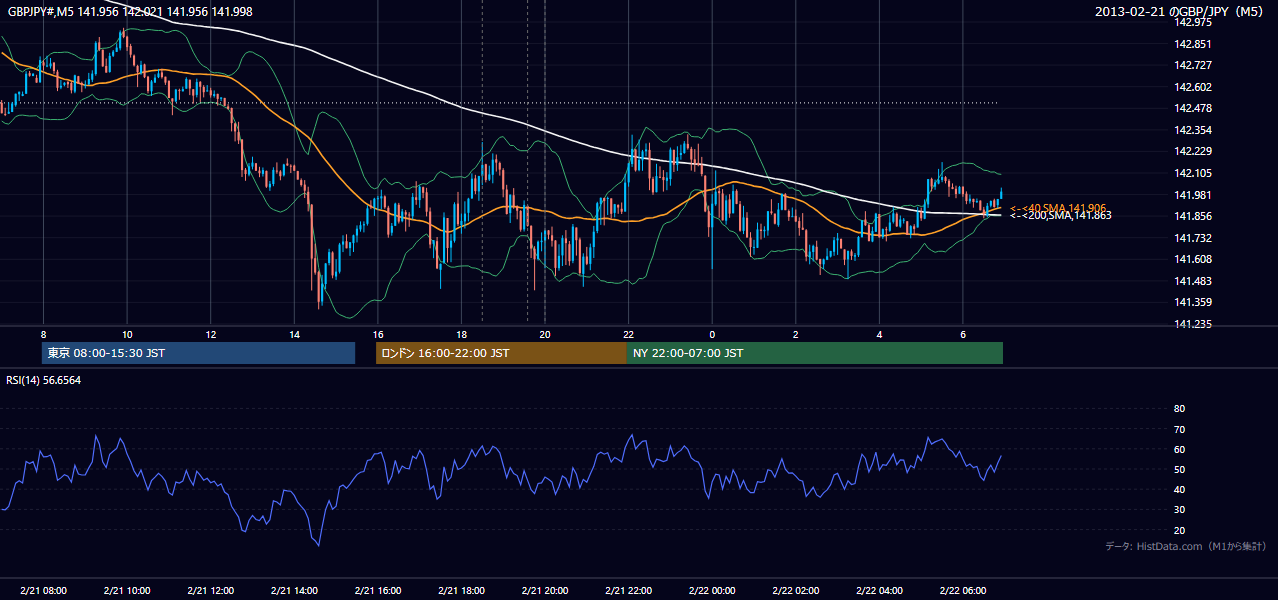The image size is (1278, 600).
Task: Click hour label 10 under the price chart
Action: point(127,334)
